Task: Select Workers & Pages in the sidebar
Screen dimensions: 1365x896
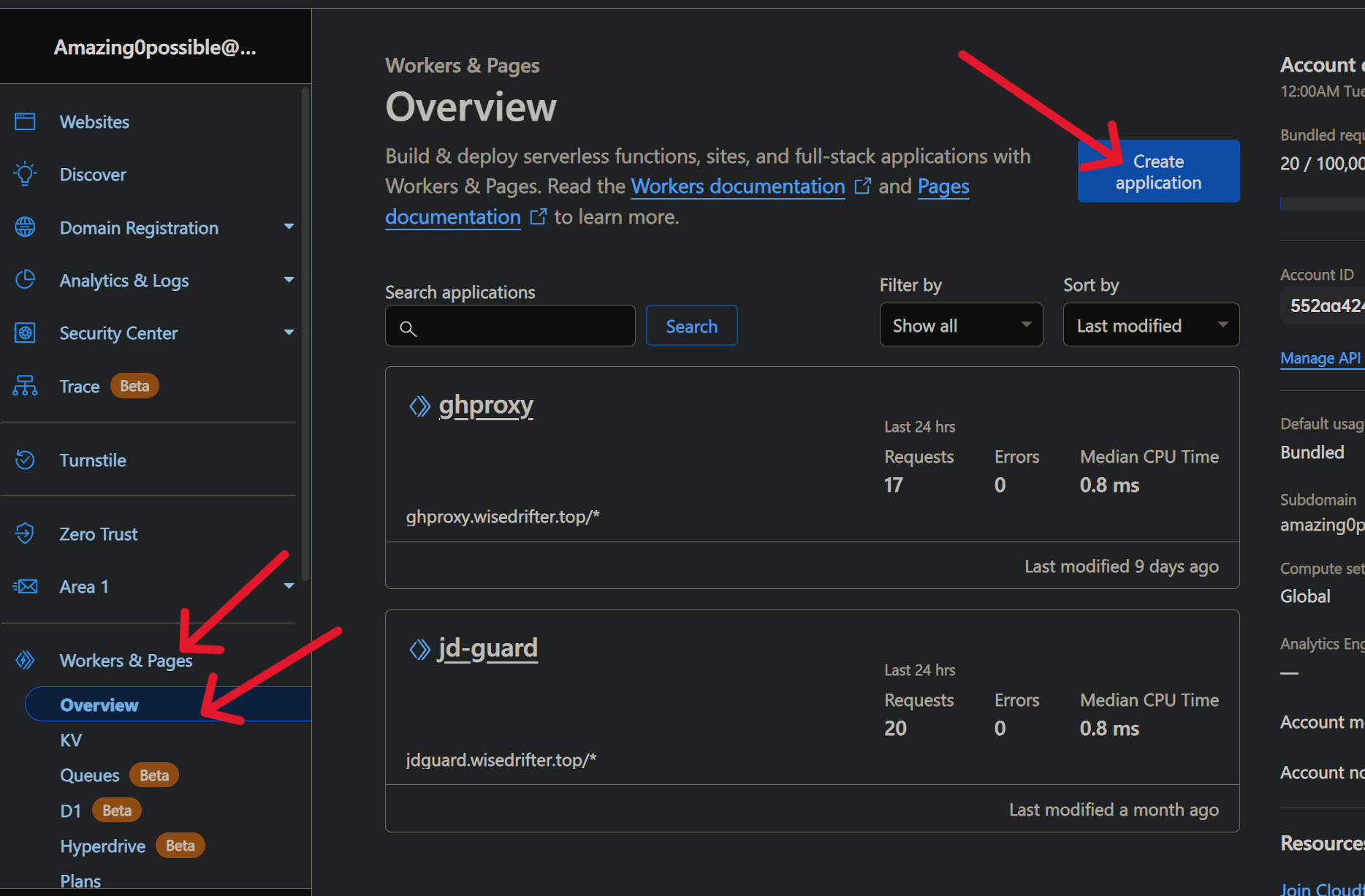Action: coord(126,660)
